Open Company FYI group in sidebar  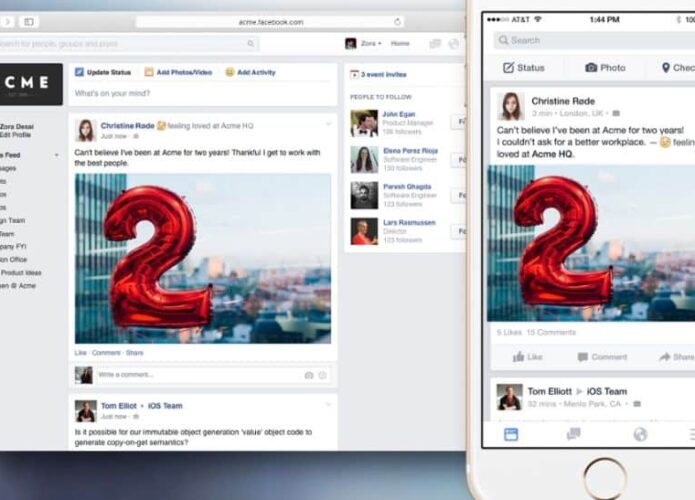(x=13, y=246)
